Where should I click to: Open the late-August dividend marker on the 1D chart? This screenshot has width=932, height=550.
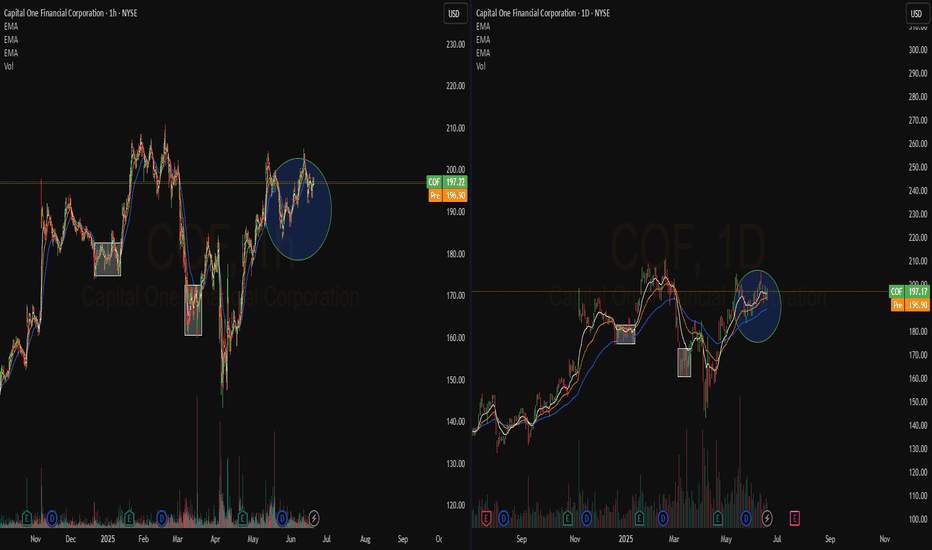tap(503, 518)
